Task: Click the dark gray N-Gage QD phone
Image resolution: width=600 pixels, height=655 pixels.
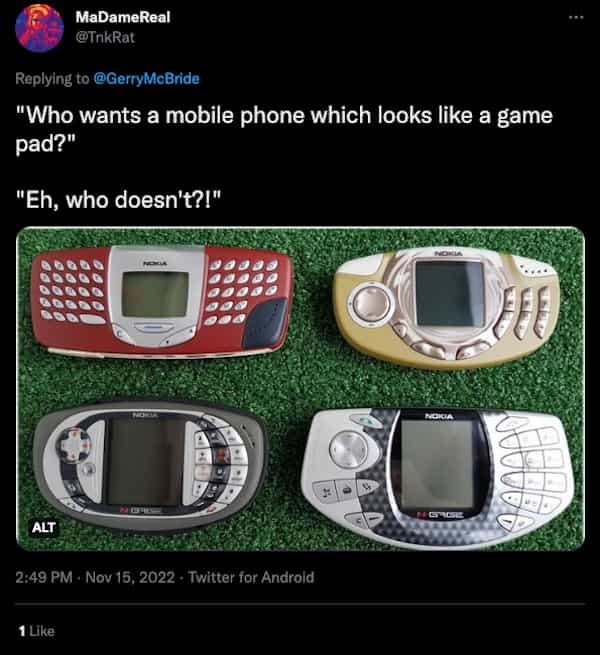Action: tap(150, 465)
